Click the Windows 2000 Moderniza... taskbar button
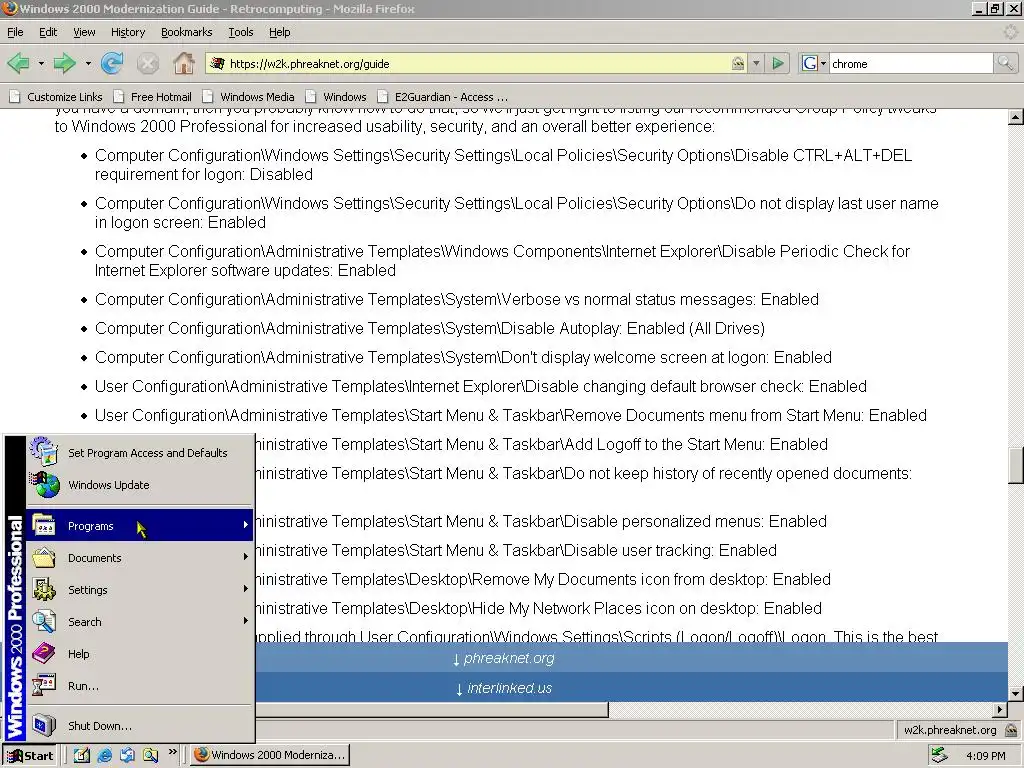Image resolution: width=1024 pixels, height=768 pixels. click(270, 756)
